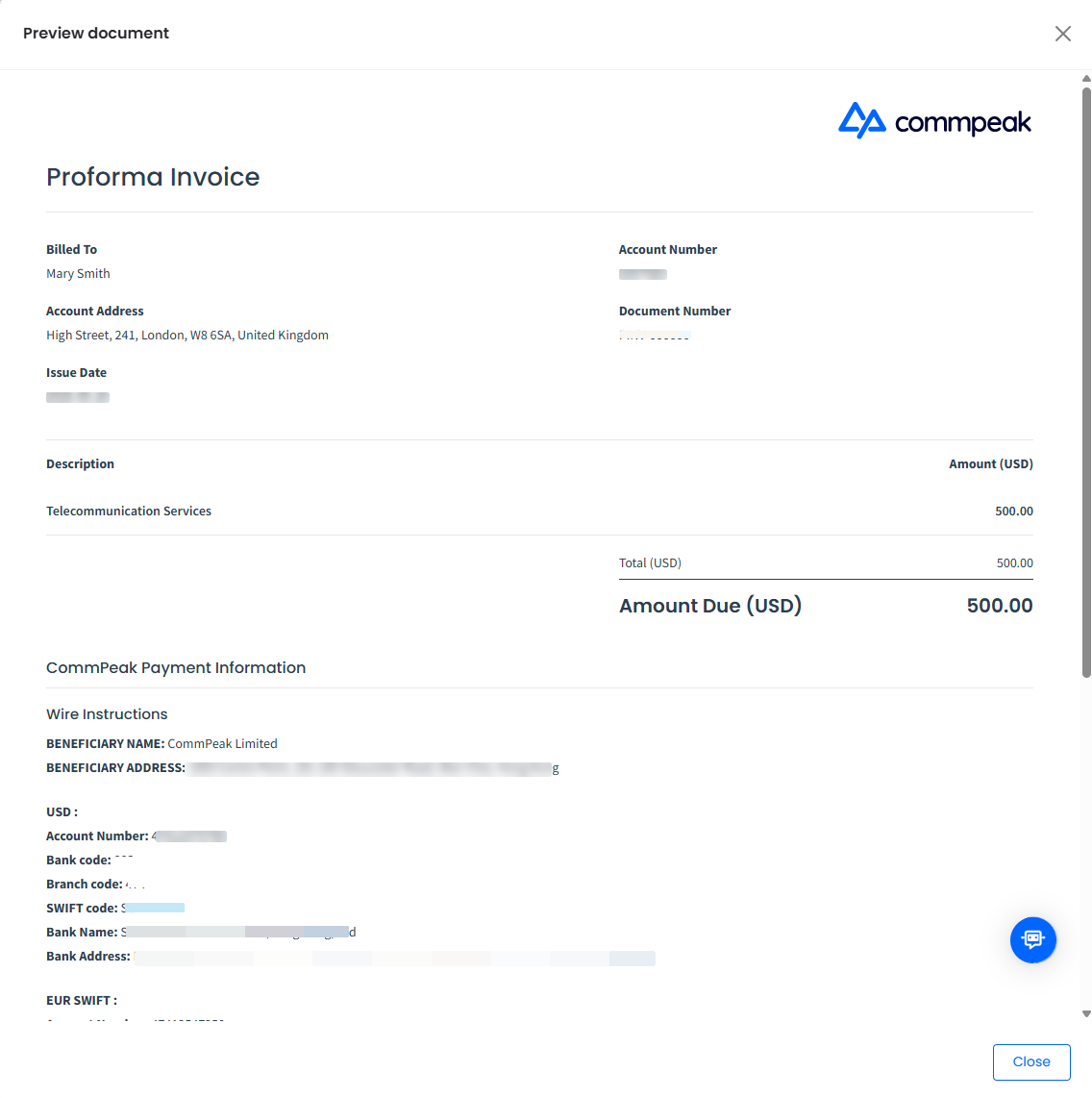The width and height of the screenshot is (1092, 1098).
Task: Click the Total (USD) label
Action: coord(650,563)
